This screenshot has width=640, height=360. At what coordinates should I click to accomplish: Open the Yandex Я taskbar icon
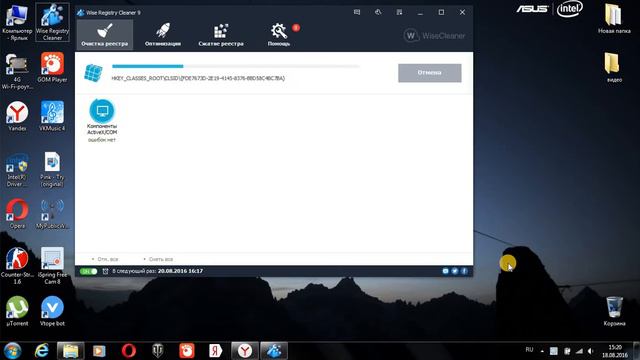(216, 351)
